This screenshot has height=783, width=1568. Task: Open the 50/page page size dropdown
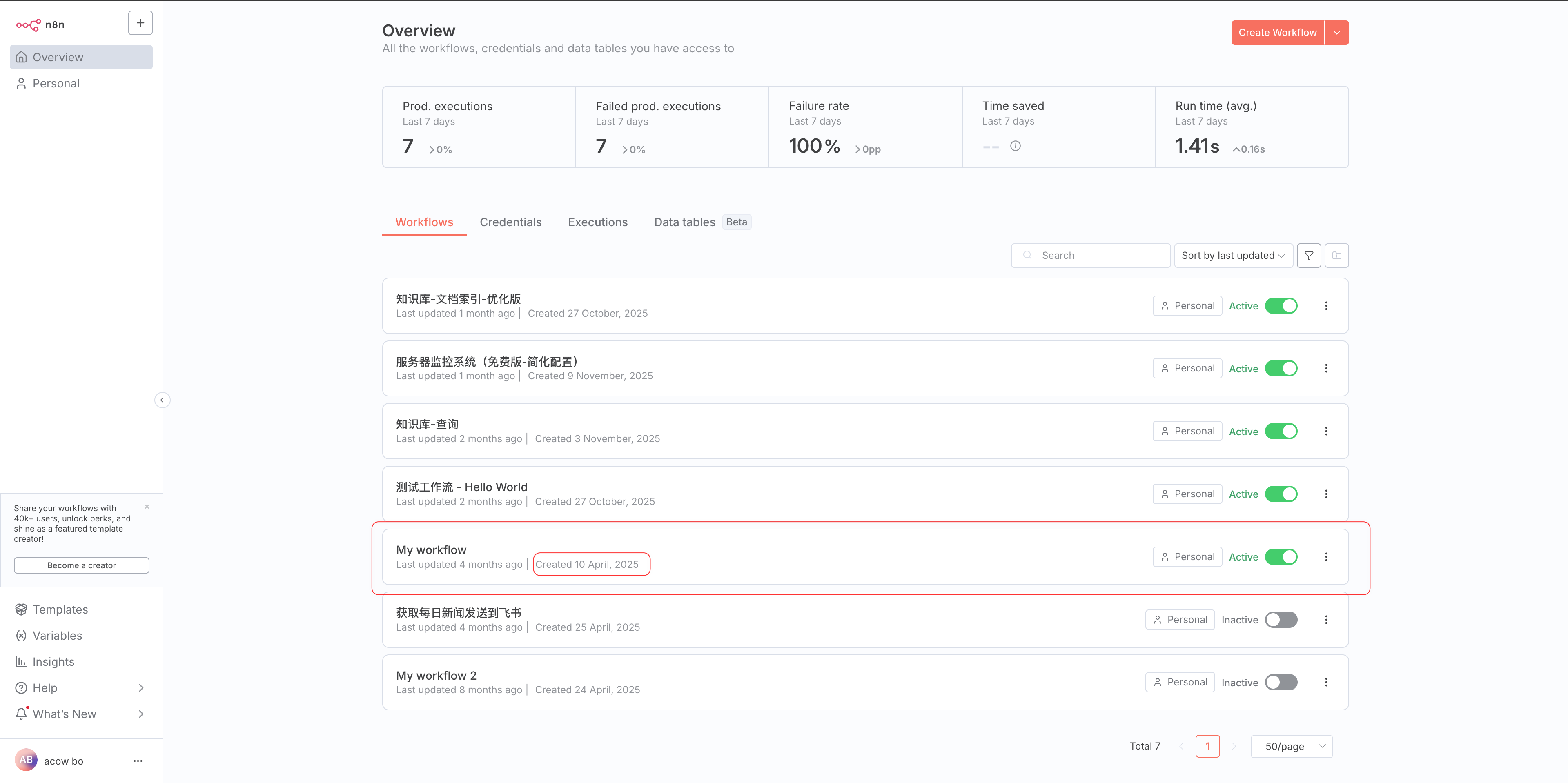(x=1292, y=747)
